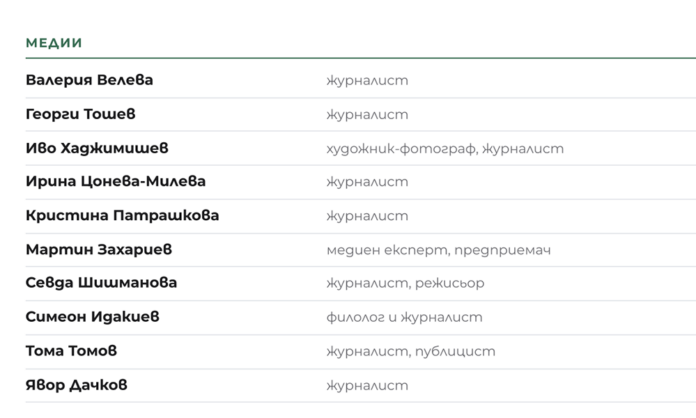
Task: Click the филолог и журналист text
Action: [x=404, y=317]
